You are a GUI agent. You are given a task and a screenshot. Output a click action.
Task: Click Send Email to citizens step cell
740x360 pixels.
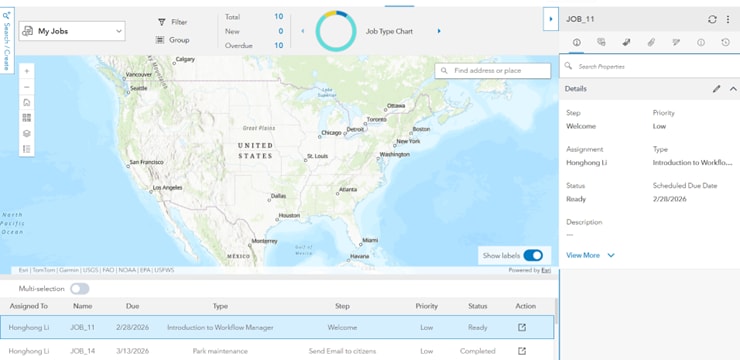point(342,351)
